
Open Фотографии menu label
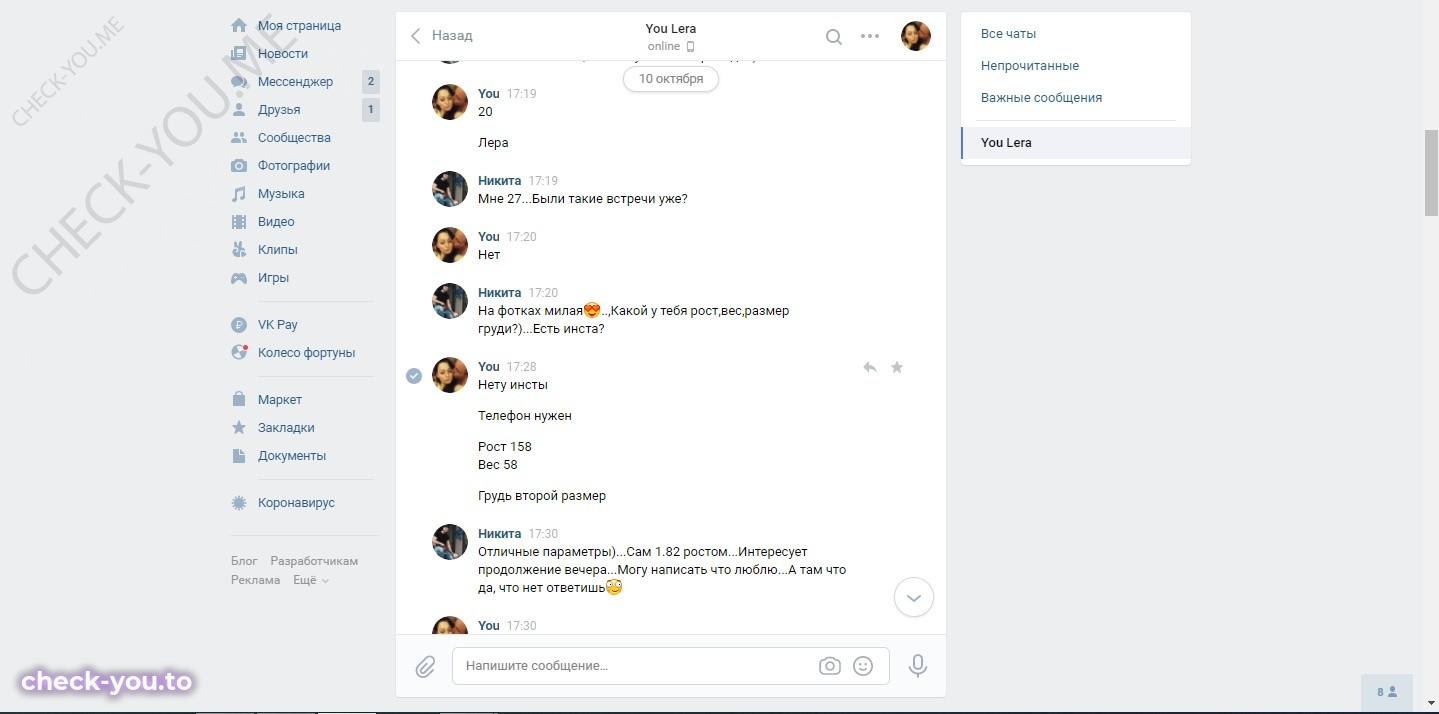coord(294,165)
